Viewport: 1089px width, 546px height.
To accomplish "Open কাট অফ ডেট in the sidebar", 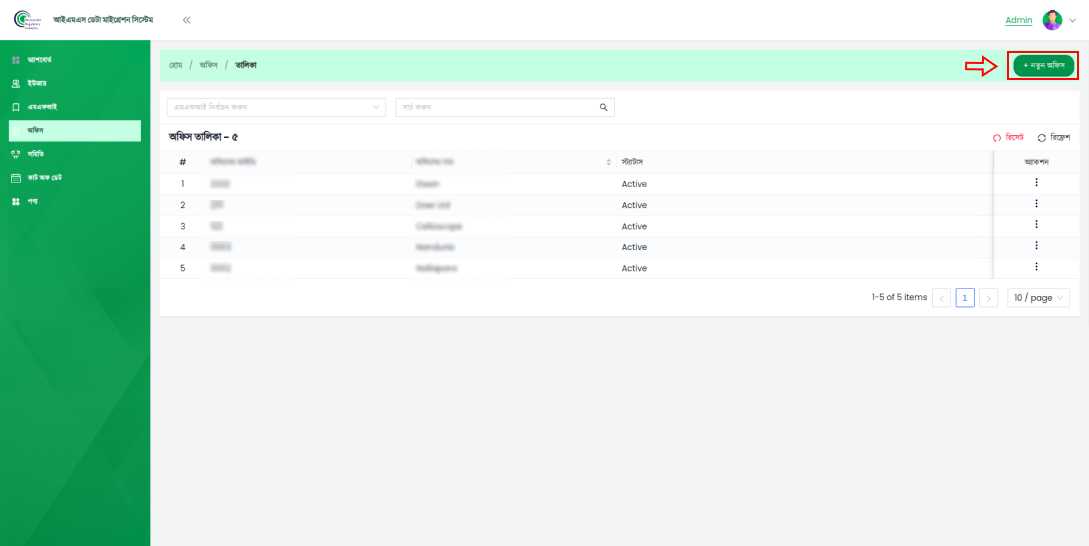I will (x=44, y=178).
